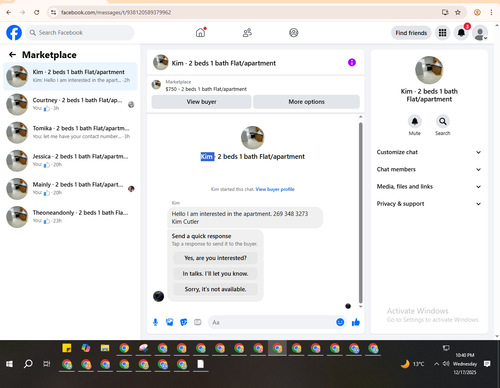500x388 pixels.
Task: Send quick response 'Yes, are you interested?'
Action: pos(215,258)
